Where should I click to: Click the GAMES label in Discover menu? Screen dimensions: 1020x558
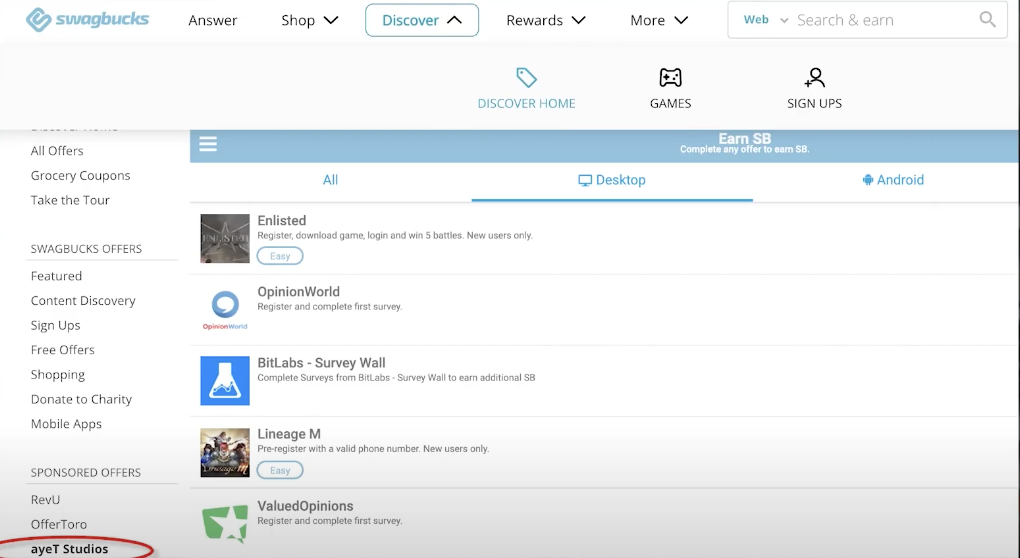[671, 103]
